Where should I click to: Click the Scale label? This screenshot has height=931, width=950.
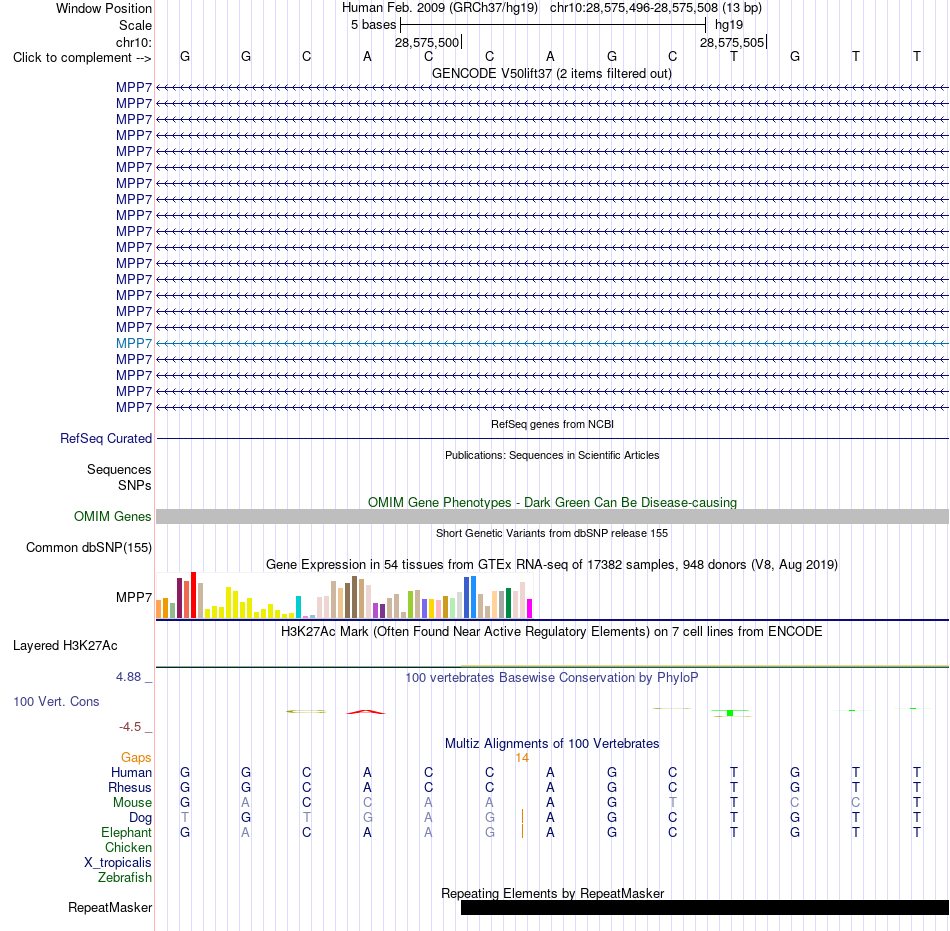tap(135, 25)
